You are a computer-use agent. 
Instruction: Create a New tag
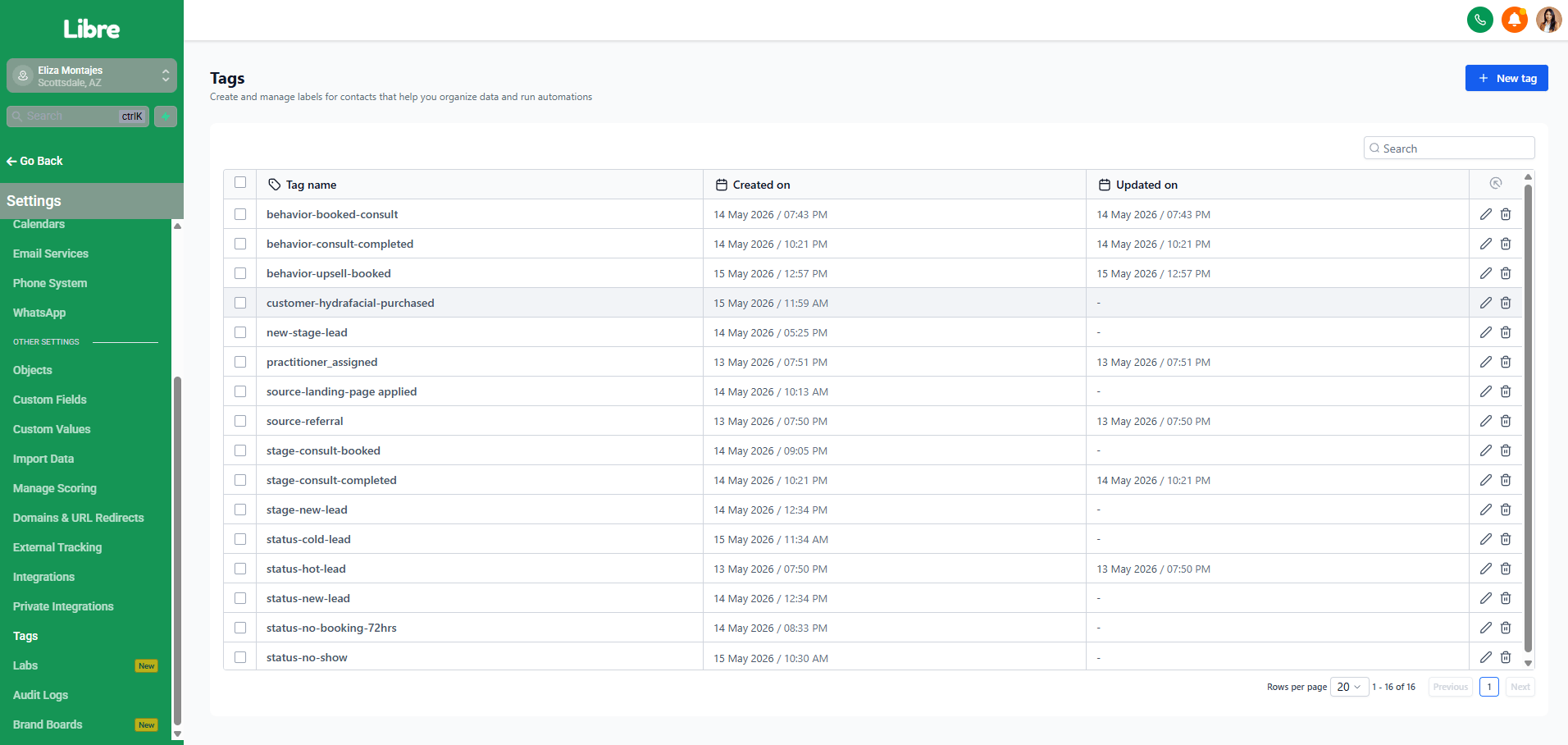click(x=1506, y=78)
